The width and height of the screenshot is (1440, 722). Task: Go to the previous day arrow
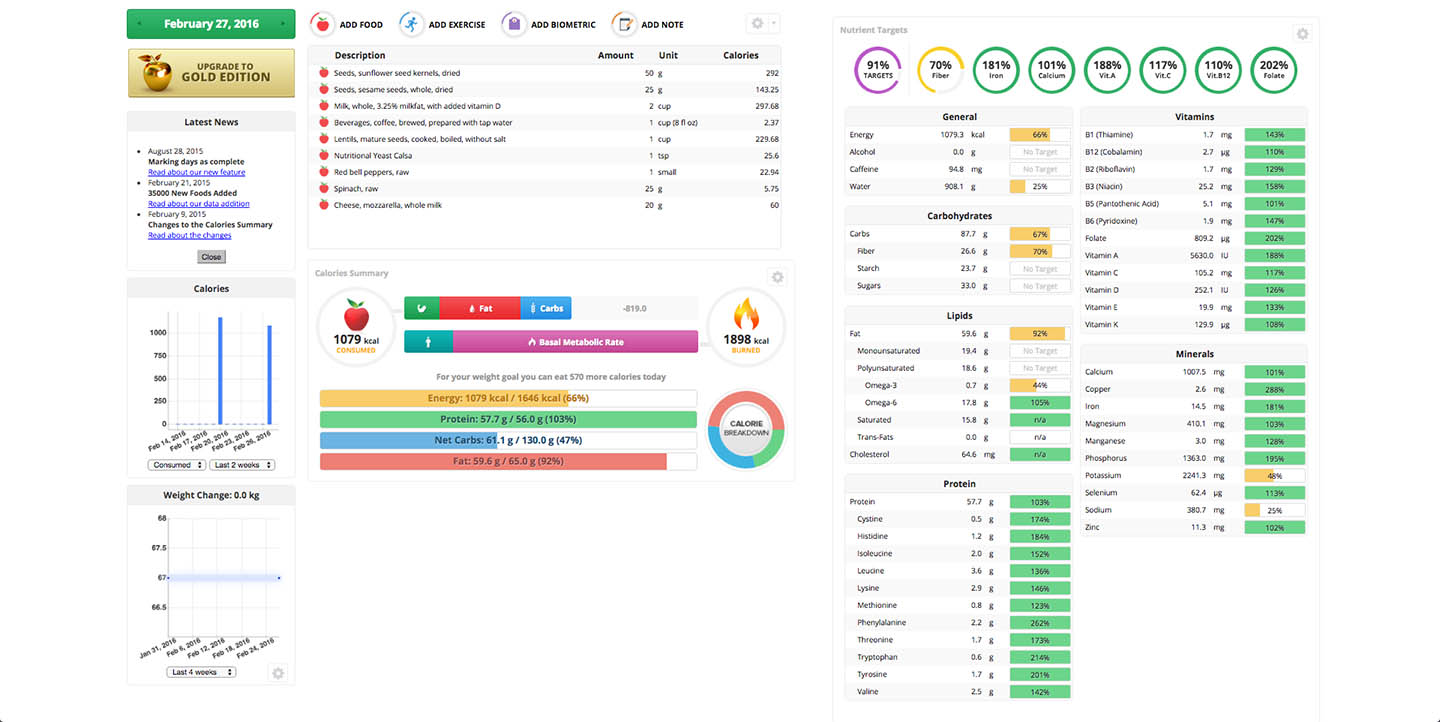coord(140,24)
